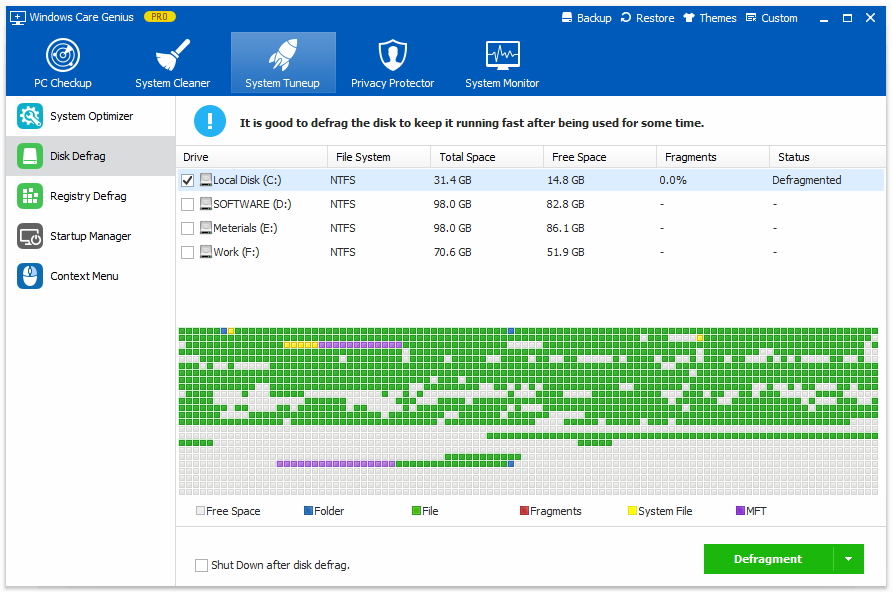
Task: Click the 0.0% fragments value
Action: point(673,180)
